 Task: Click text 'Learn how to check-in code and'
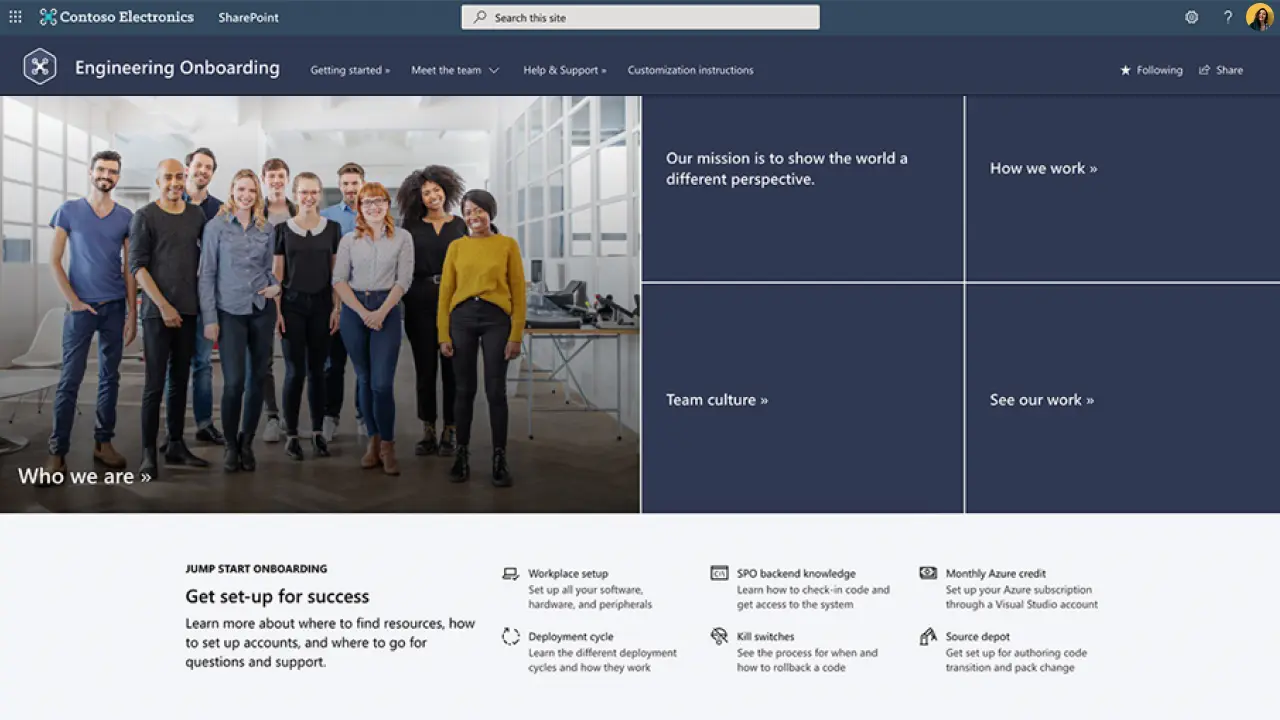click(x=813, y=590)
